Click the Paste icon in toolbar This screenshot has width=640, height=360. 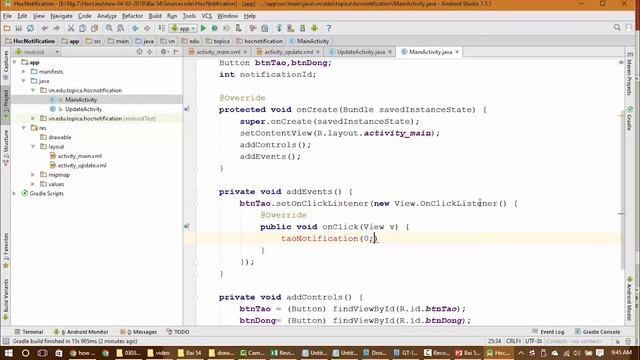[94, 28]
